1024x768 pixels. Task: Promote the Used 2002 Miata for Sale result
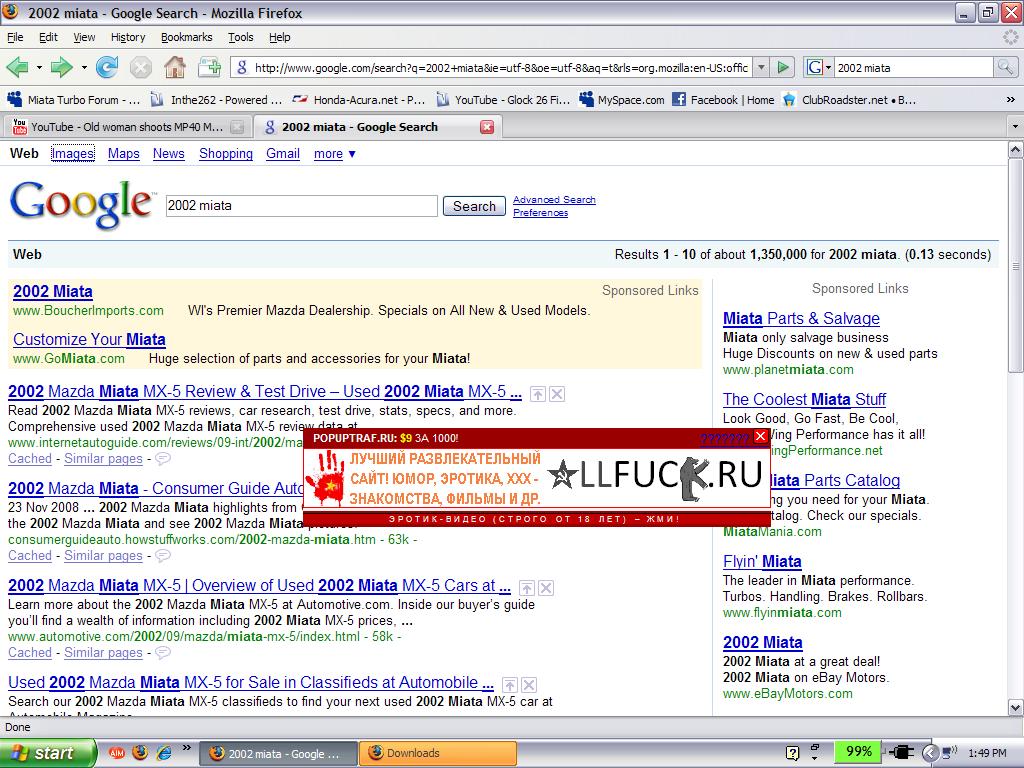coord(509,684)
